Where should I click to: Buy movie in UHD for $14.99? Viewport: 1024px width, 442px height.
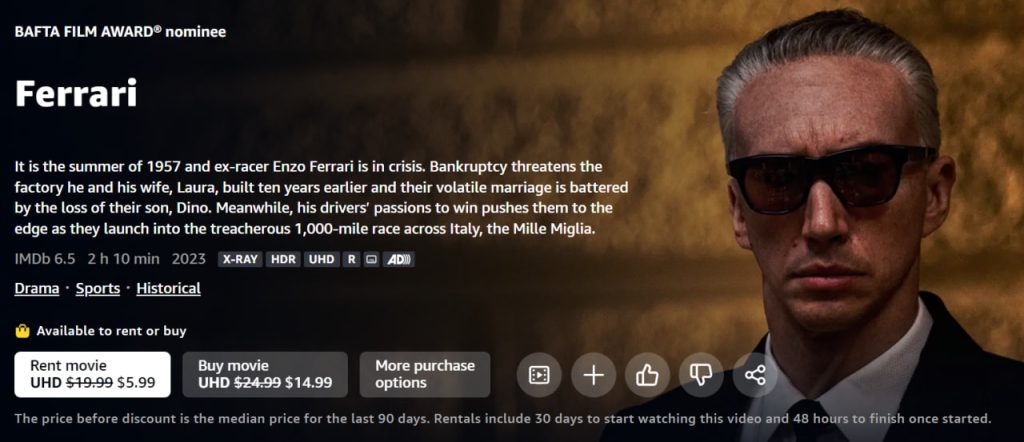264,374
